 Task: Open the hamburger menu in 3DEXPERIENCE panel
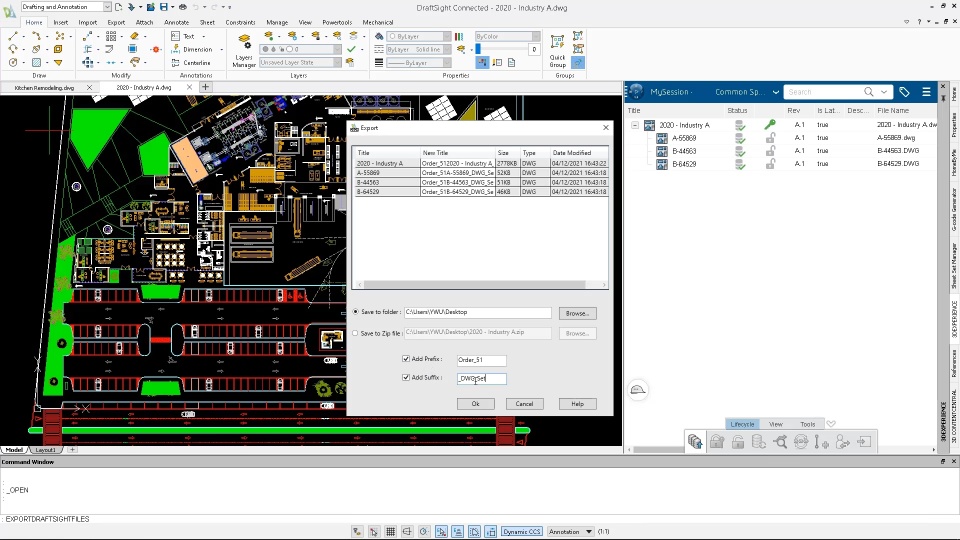tap(926, 92)
